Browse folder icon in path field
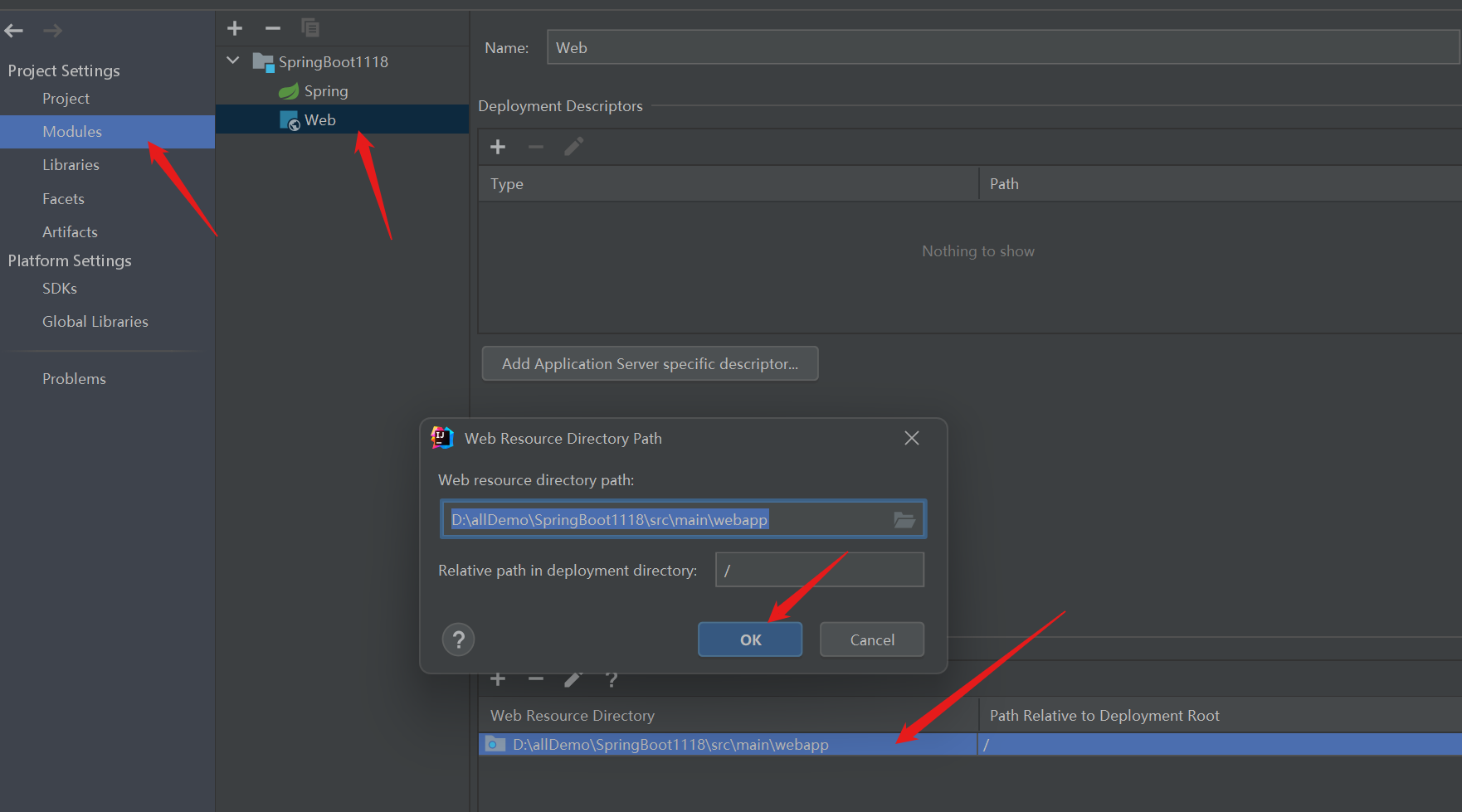This screenshot has width=1462, height=812. (904, 520)
